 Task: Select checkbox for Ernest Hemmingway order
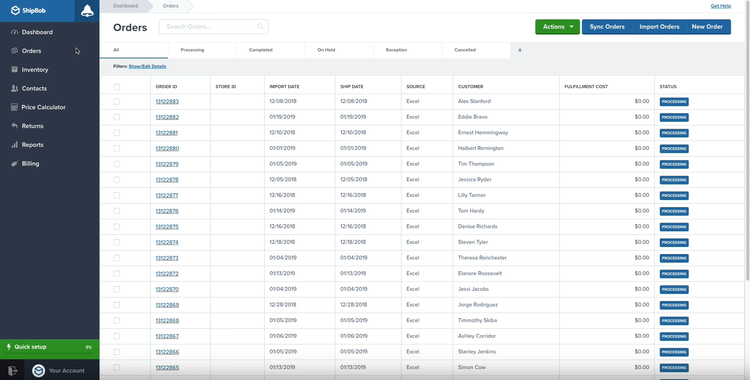coord(117,133)
